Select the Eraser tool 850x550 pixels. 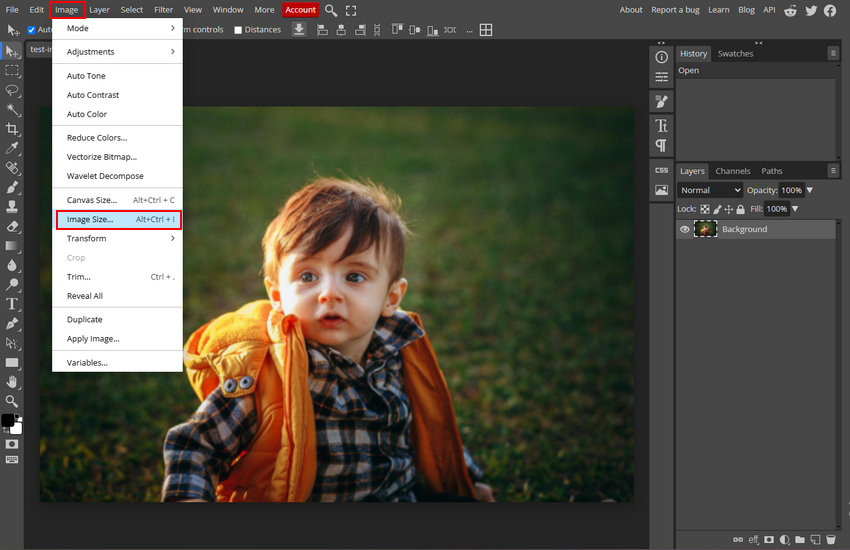coord(11,226)
